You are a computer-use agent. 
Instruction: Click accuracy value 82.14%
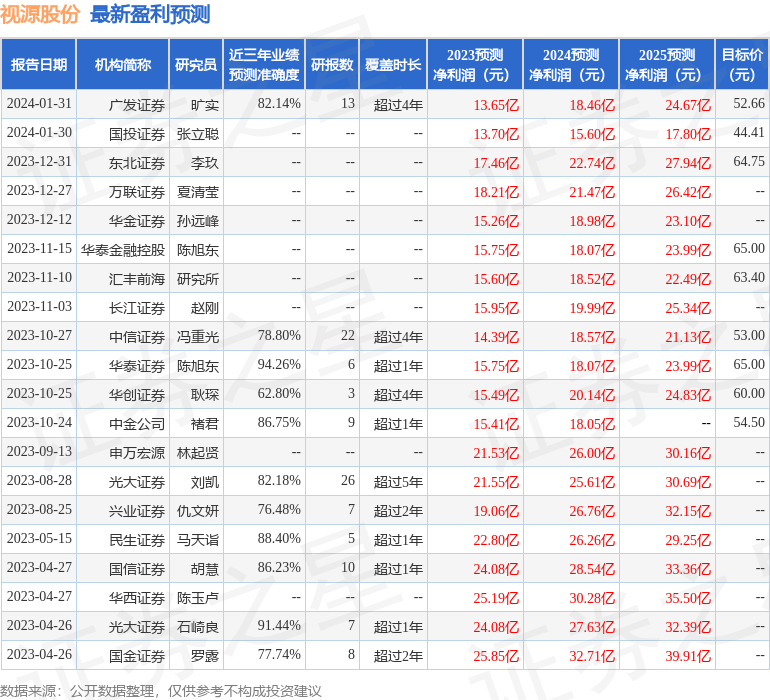tap(279, 104)
